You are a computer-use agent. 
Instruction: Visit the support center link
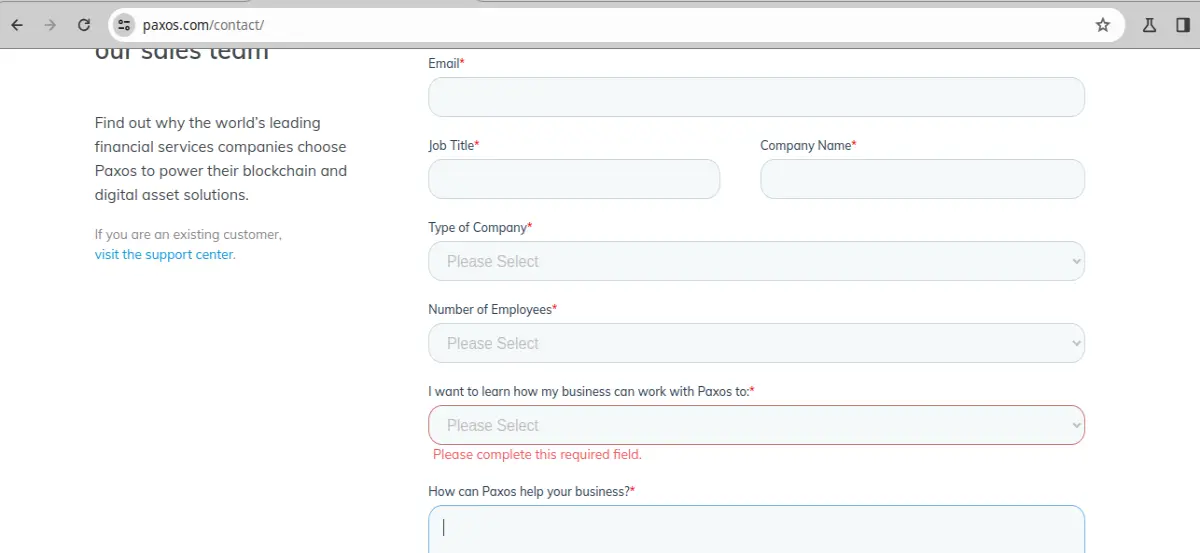pos(164,254)
